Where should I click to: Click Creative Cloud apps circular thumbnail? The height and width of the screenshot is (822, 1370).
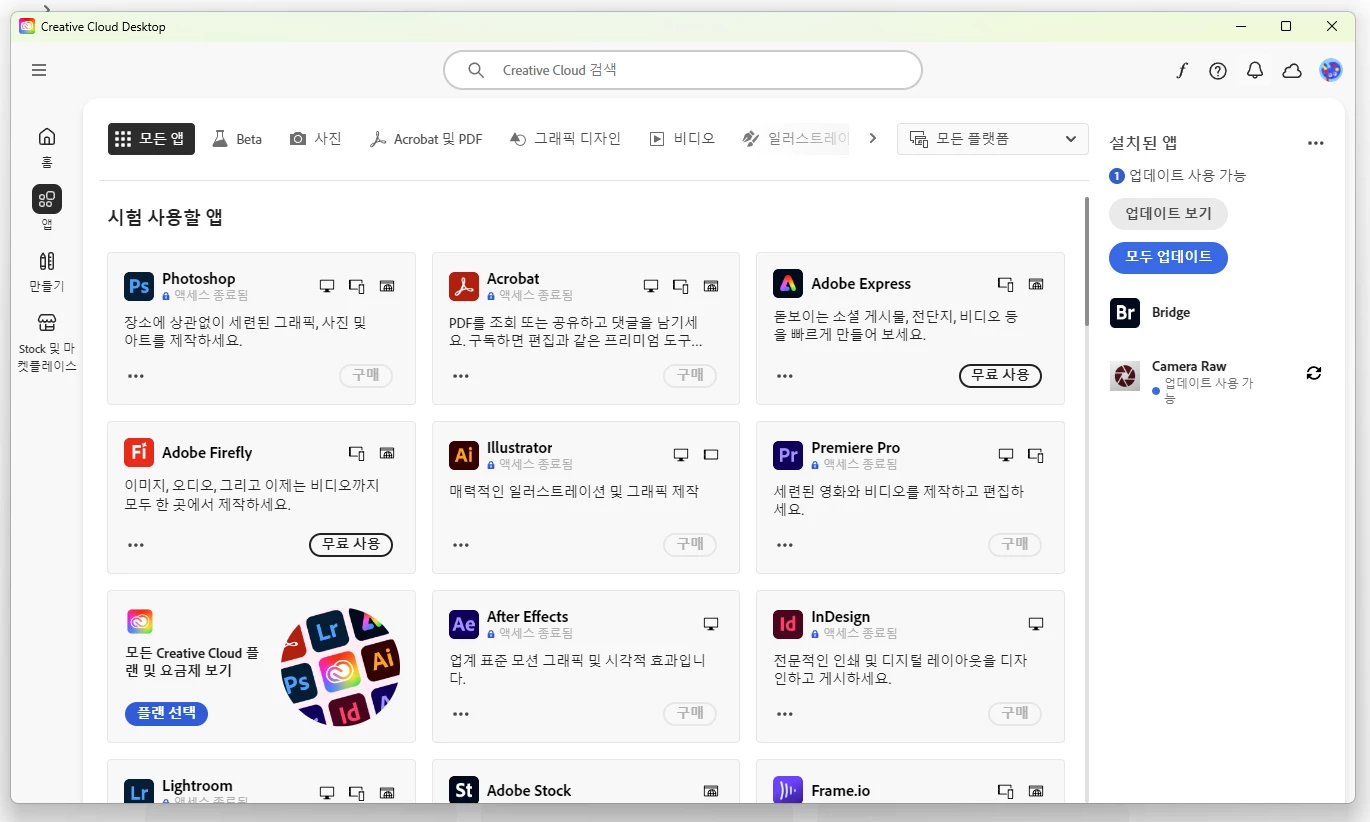(341, 667)
